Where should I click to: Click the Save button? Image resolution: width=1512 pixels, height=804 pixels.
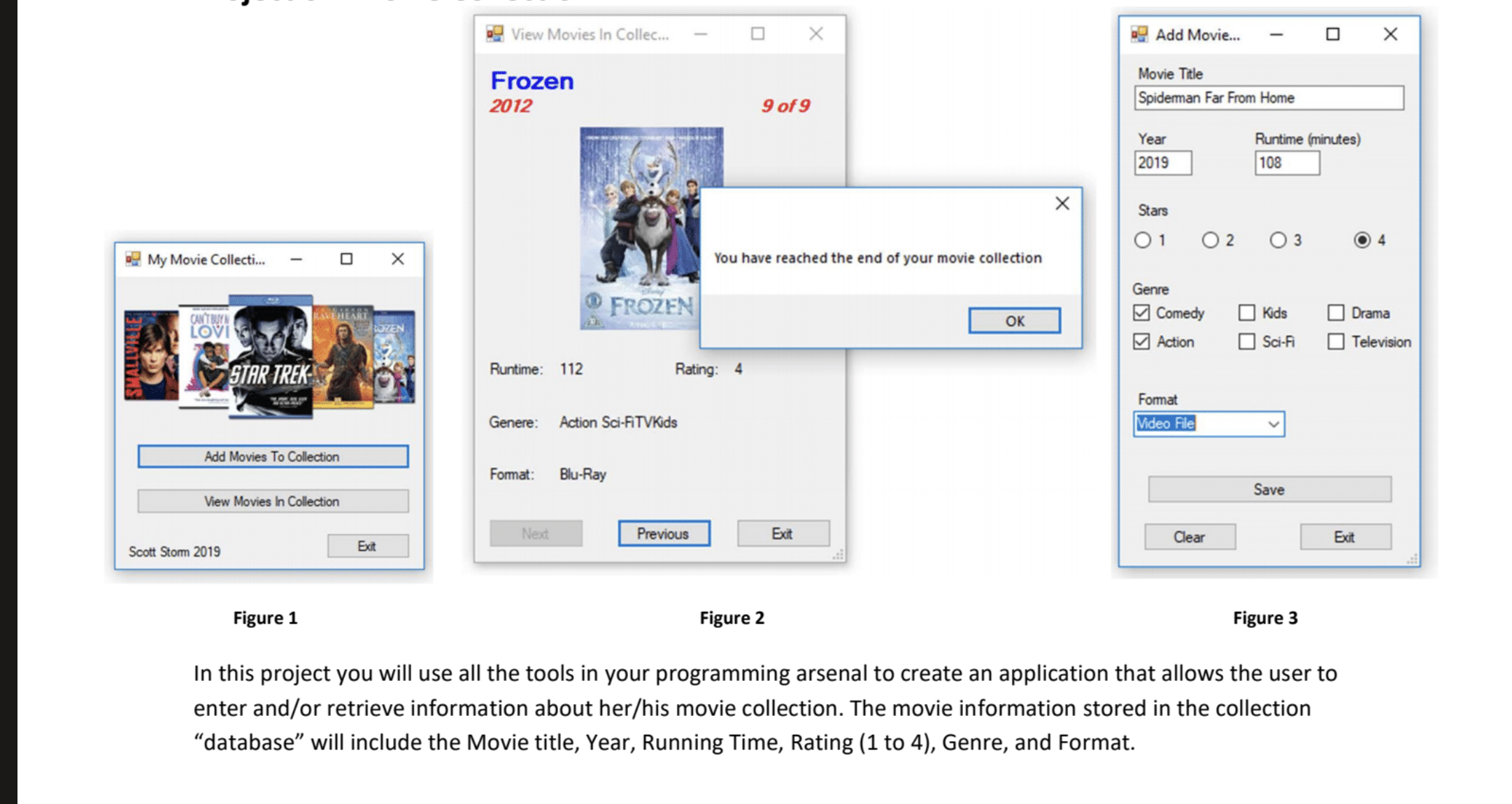coord(1268,489)
